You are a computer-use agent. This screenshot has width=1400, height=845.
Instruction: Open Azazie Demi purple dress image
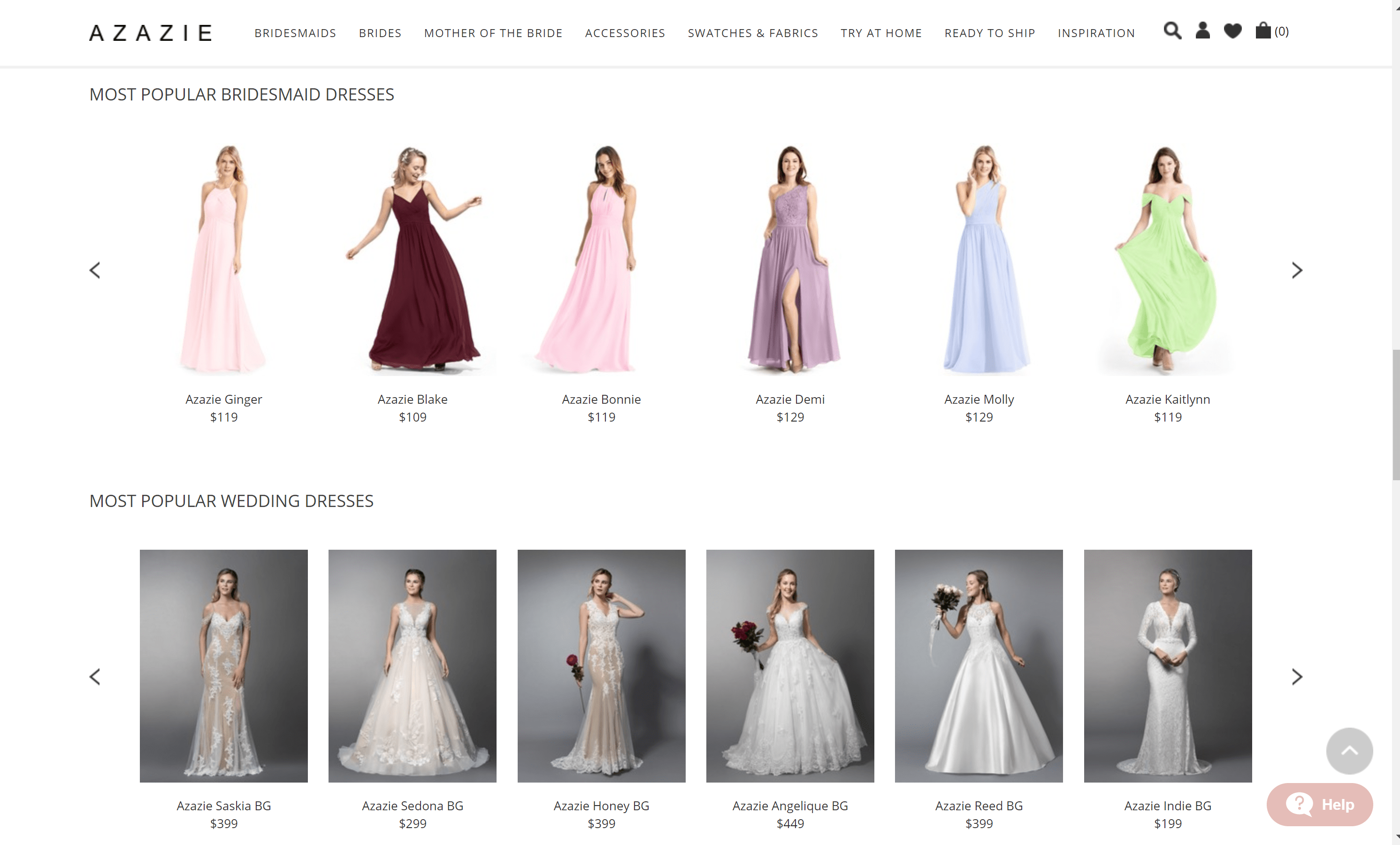[790, 259]
